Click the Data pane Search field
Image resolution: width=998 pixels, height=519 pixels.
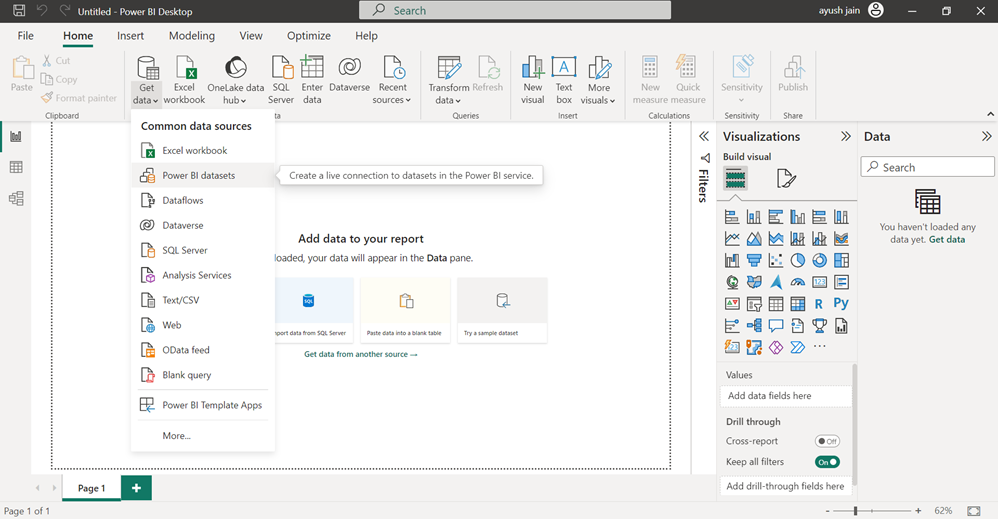click(927, 167)
